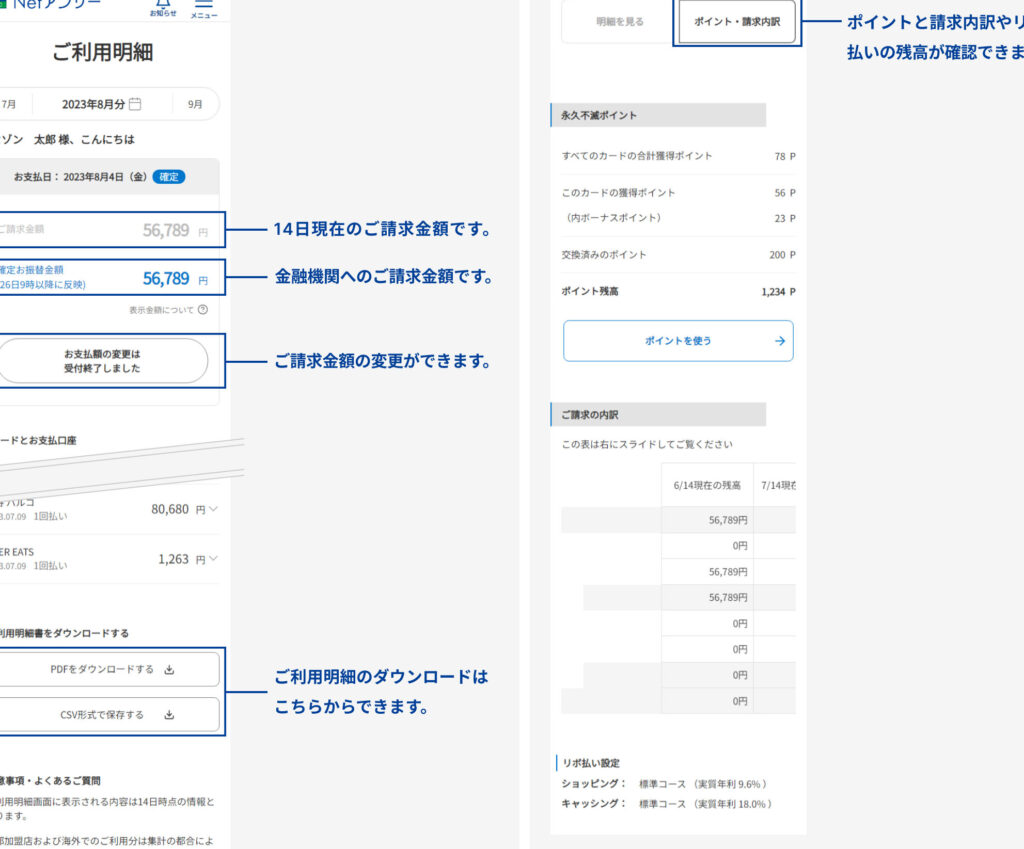Click the すべてのカードの合計獲得ポイント row label

pos(637,156)
